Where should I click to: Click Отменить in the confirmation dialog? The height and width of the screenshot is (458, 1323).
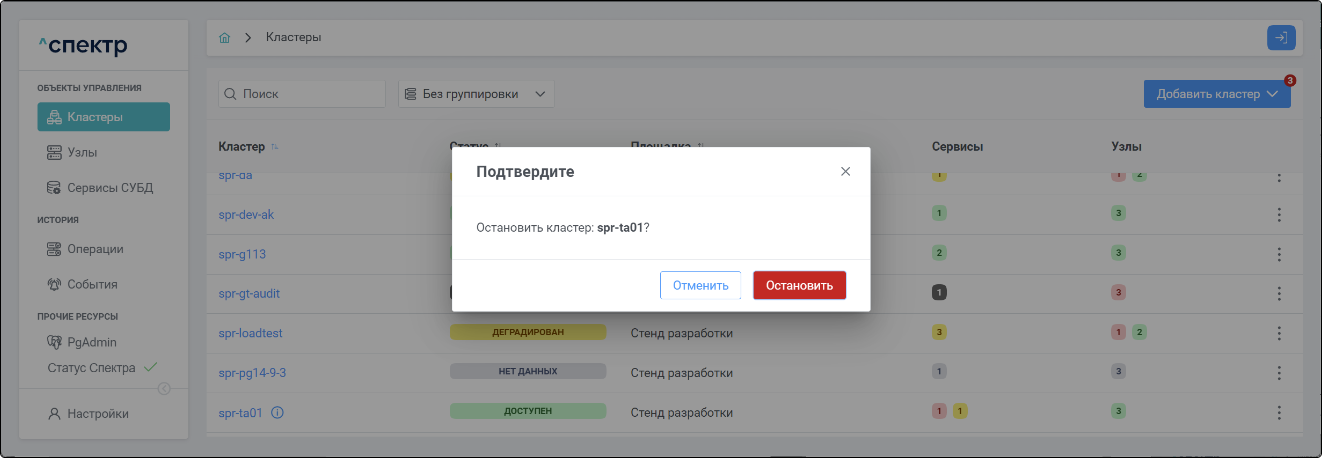pos(700,285)
